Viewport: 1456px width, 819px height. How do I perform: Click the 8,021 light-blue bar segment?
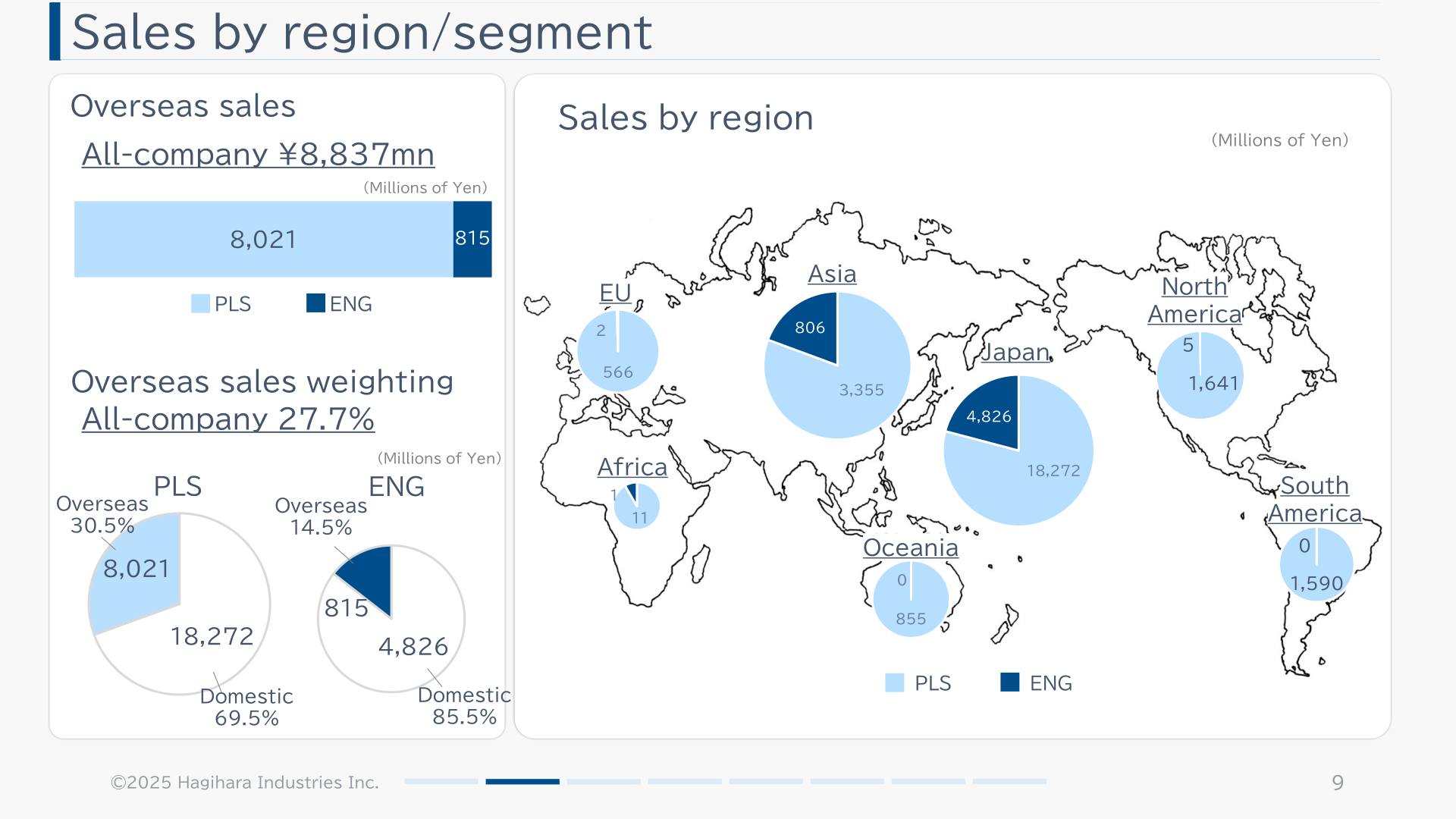click(x=264, y=240)
